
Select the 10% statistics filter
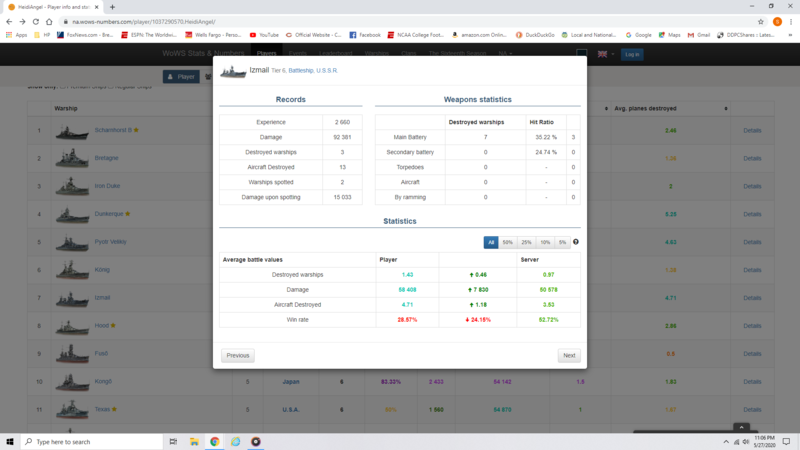coord(545,242)
